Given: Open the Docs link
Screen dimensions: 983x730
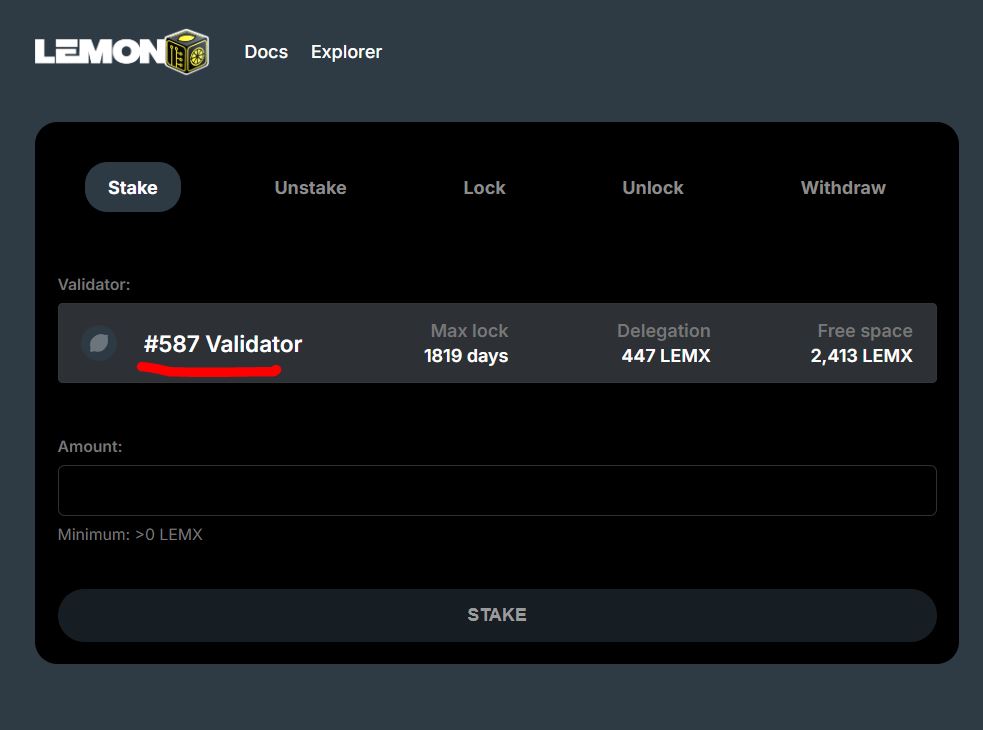Looking at the screenshot, I should click(266, 52).
